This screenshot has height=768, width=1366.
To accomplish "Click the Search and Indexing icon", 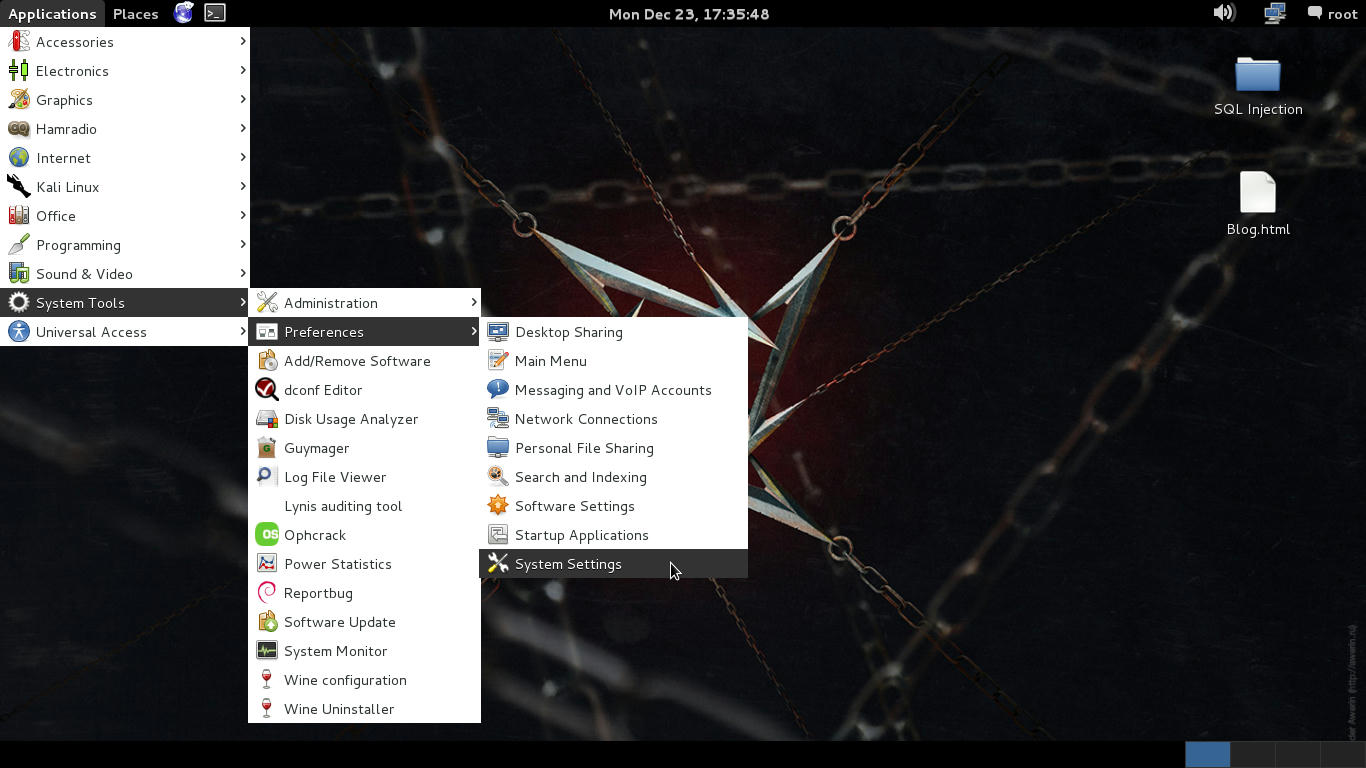I will pyautogui.click(x=498, y=477).
